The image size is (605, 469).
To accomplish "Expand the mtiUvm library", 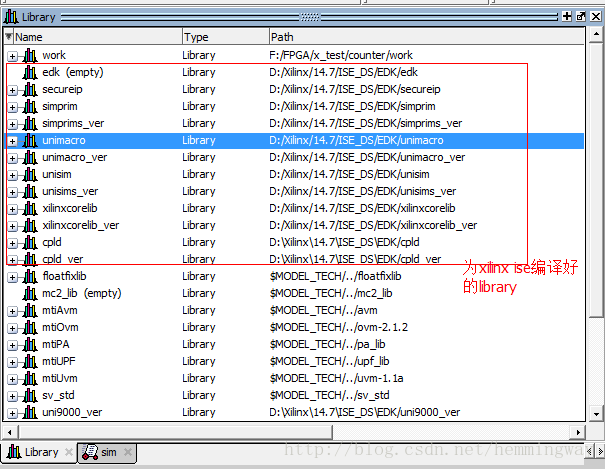I will pyautogui.click(x=12, y=379).
